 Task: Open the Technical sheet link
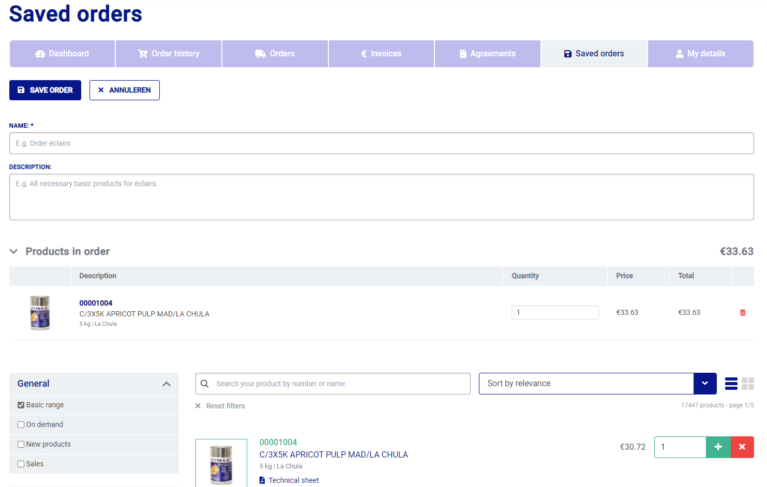[x=293, y=480]
